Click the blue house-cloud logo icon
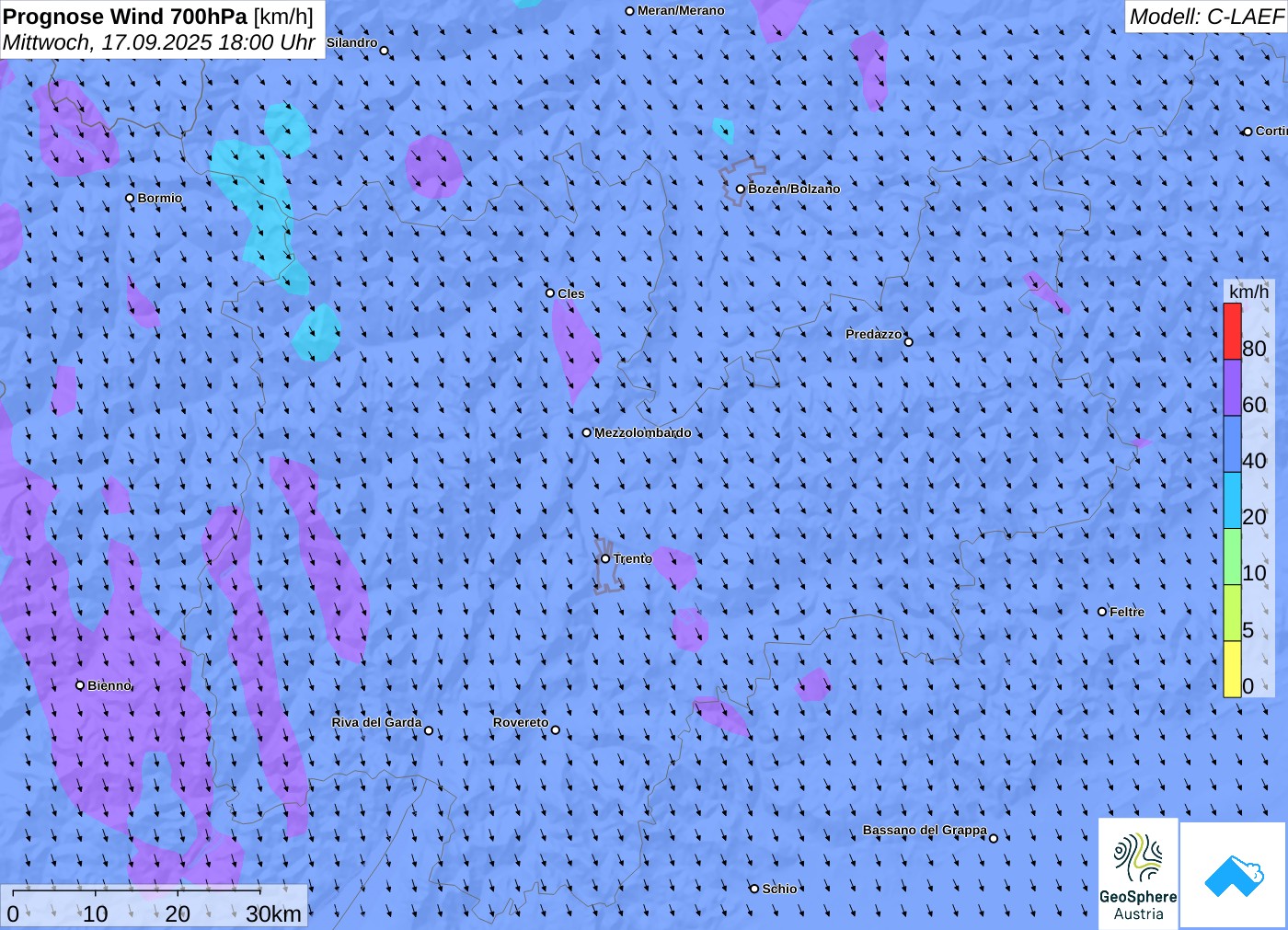Screen dimensions: 1288x930 click(1234, 875)
